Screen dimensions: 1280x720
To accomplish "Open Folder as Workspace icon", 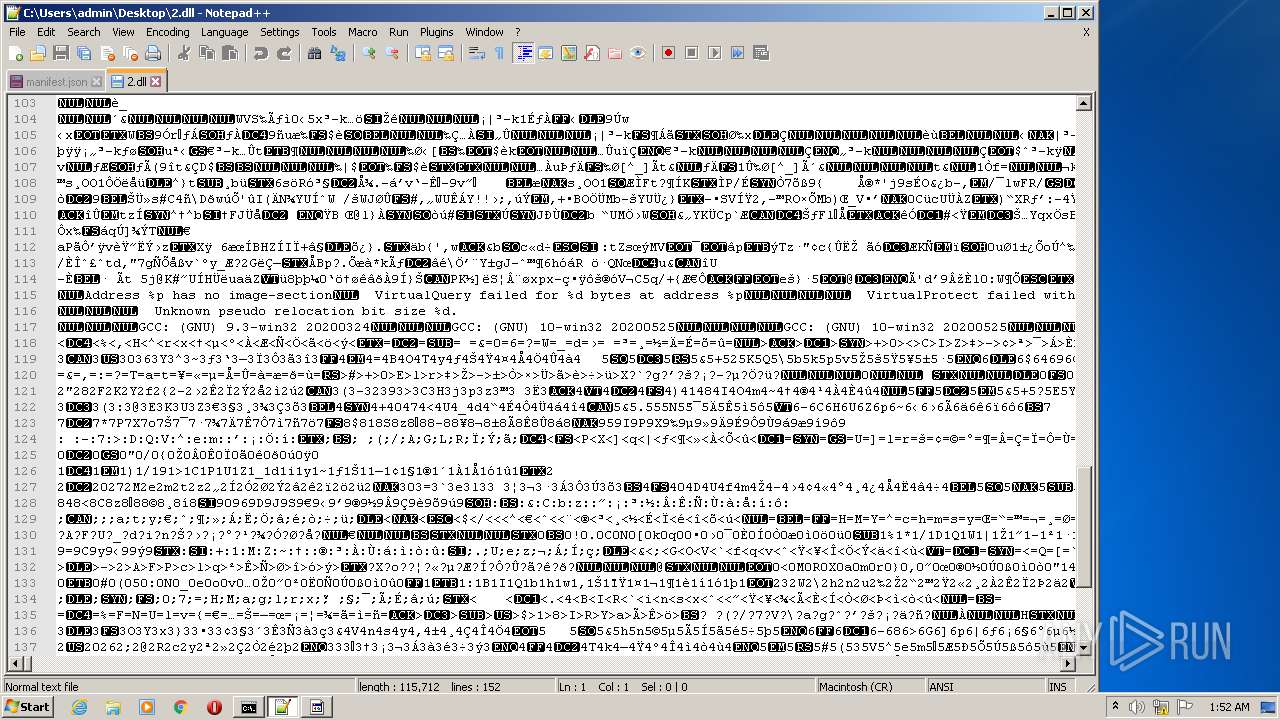I will (614, 53).
